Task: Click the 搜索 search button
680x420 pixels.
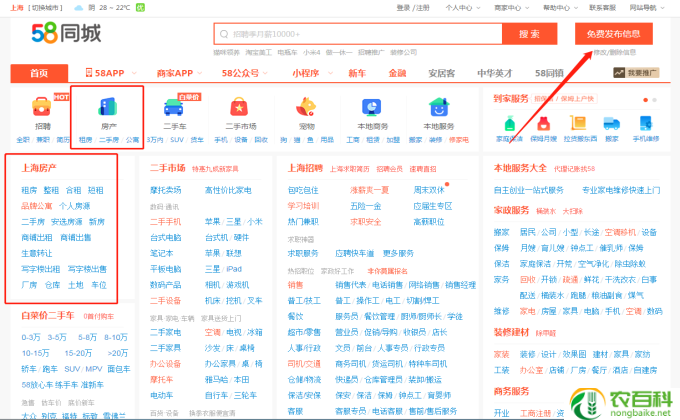Action: tap(529, 33)
